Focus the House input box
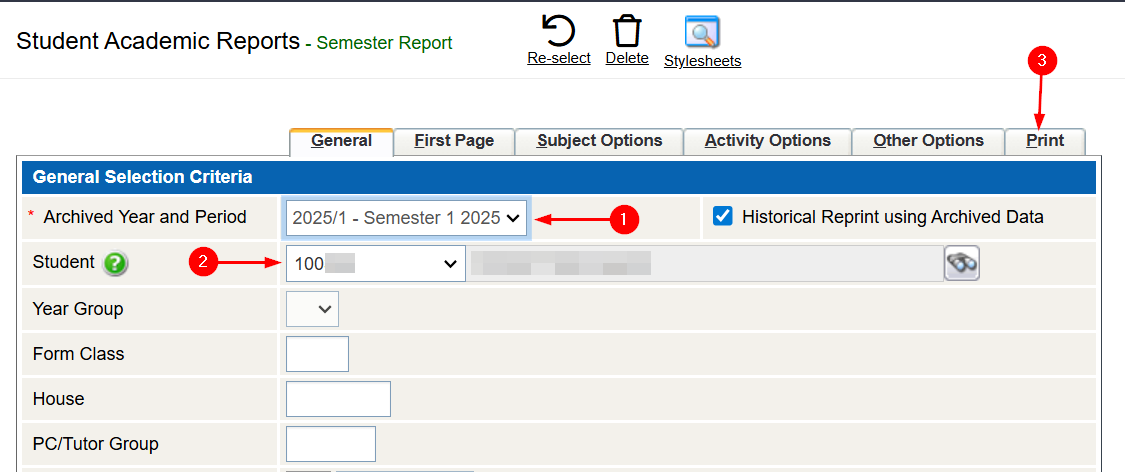 338,399
